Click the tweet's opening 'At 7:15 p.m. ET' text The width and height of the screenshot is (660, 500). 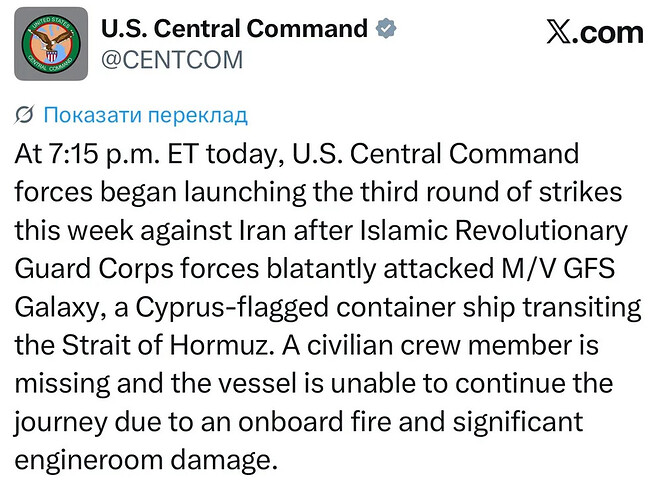(106, 154)
